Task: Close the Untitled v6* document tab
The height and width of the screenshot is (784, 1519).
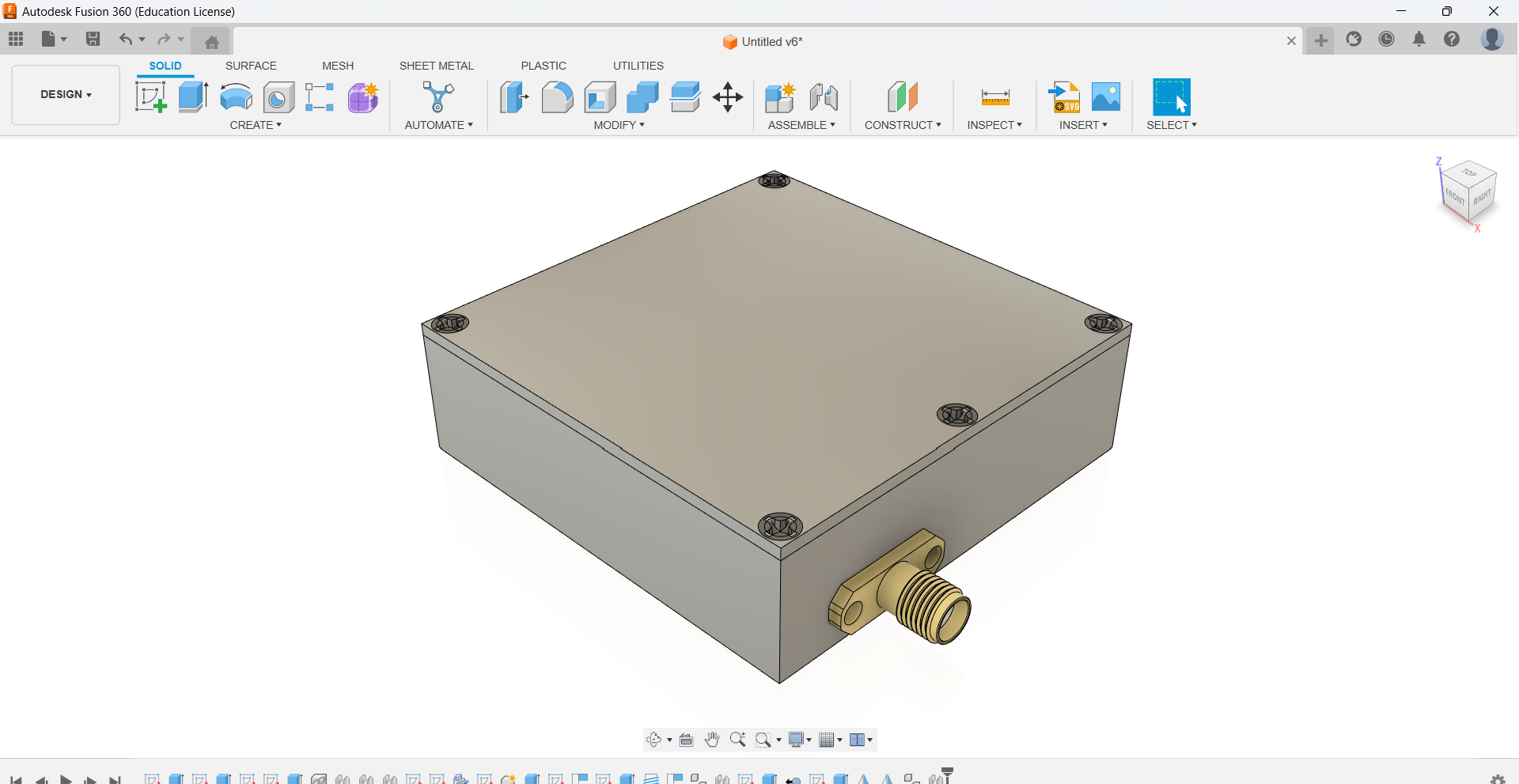Action: (1291, 41)
